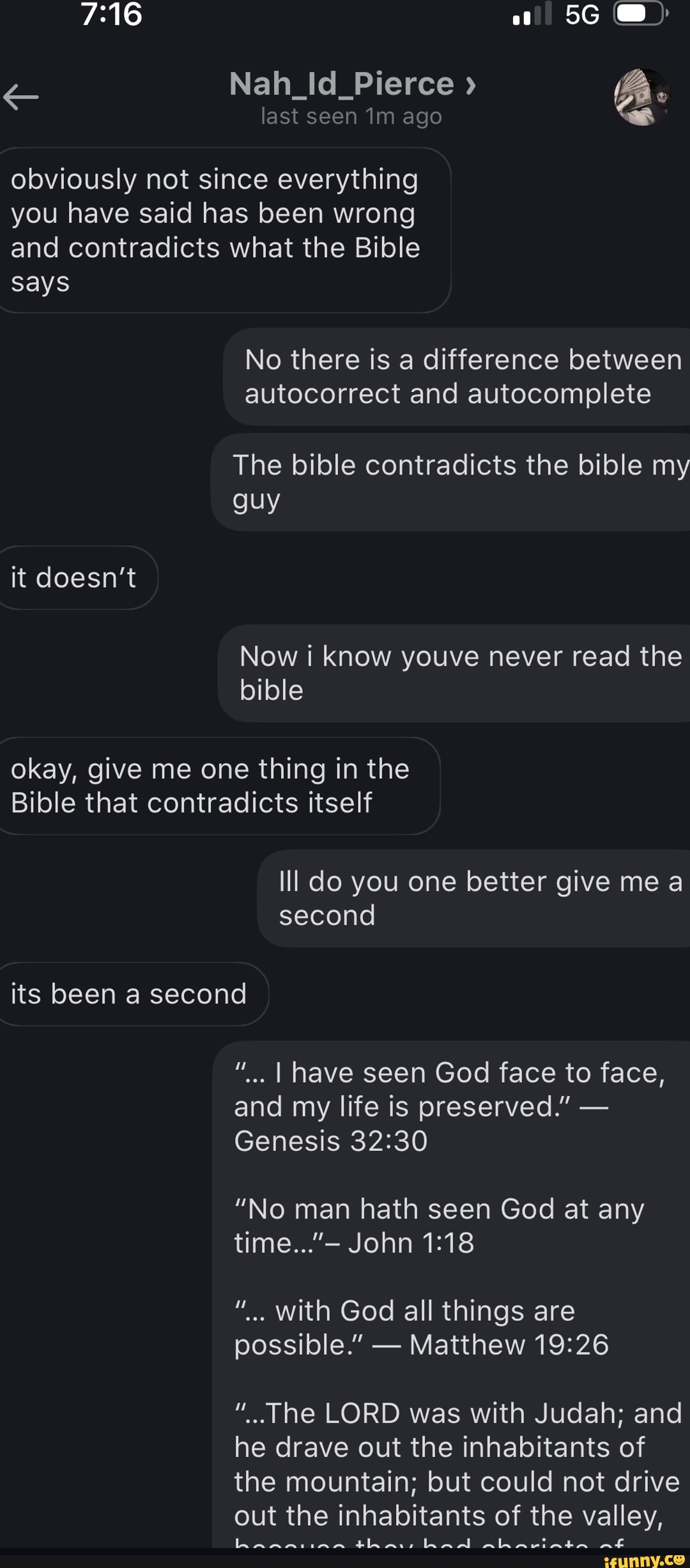
Task: Open the Nah_Id_Pierce chat header
Action: tap(342, 84)
